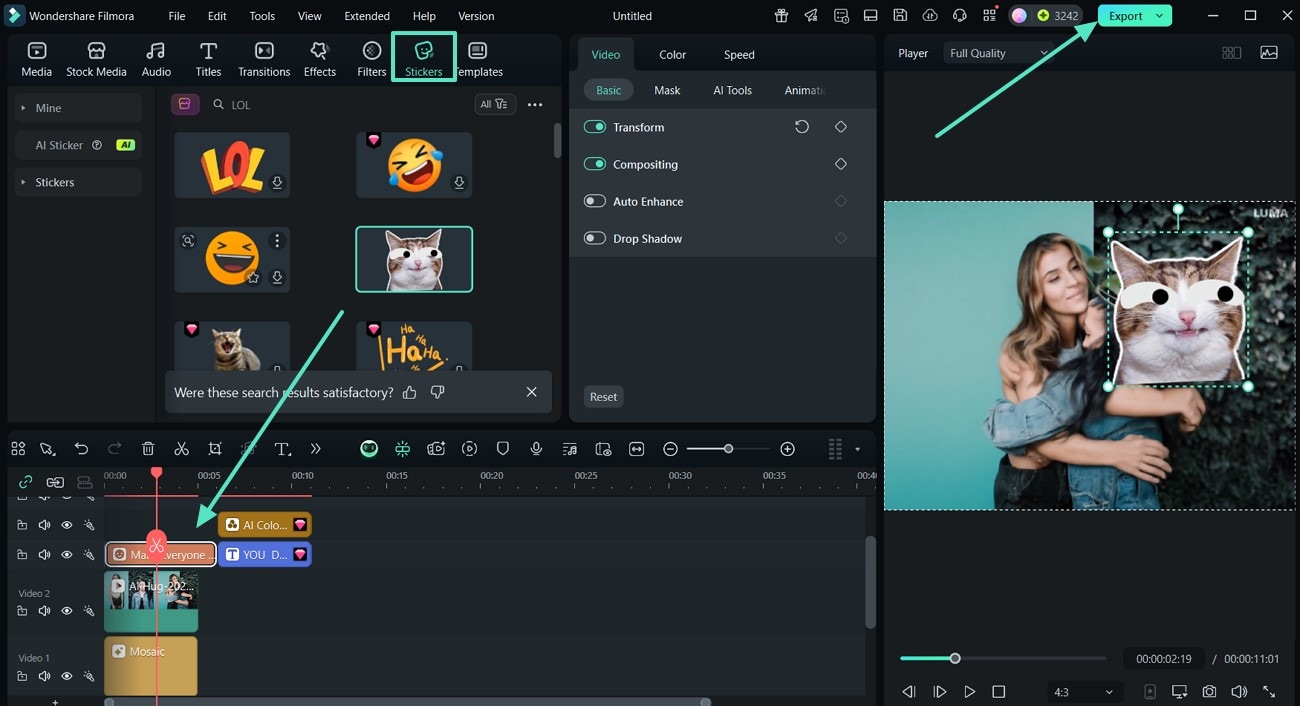Open the Filters tab
The width and height of the screenshot is (1300, 706).
tap(371, 59)
